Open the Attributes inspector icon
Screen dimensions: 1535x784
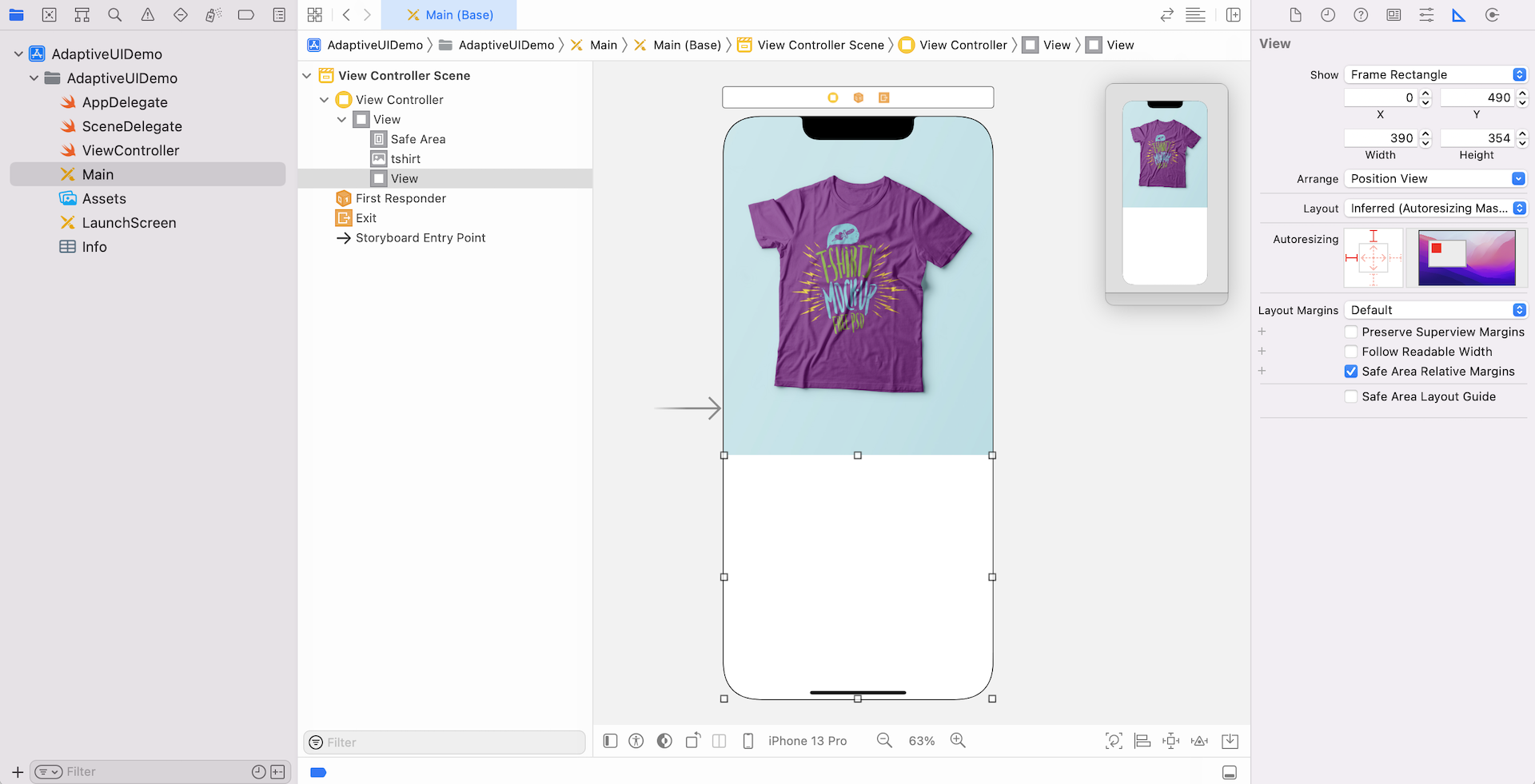(x=1426, y=15)
